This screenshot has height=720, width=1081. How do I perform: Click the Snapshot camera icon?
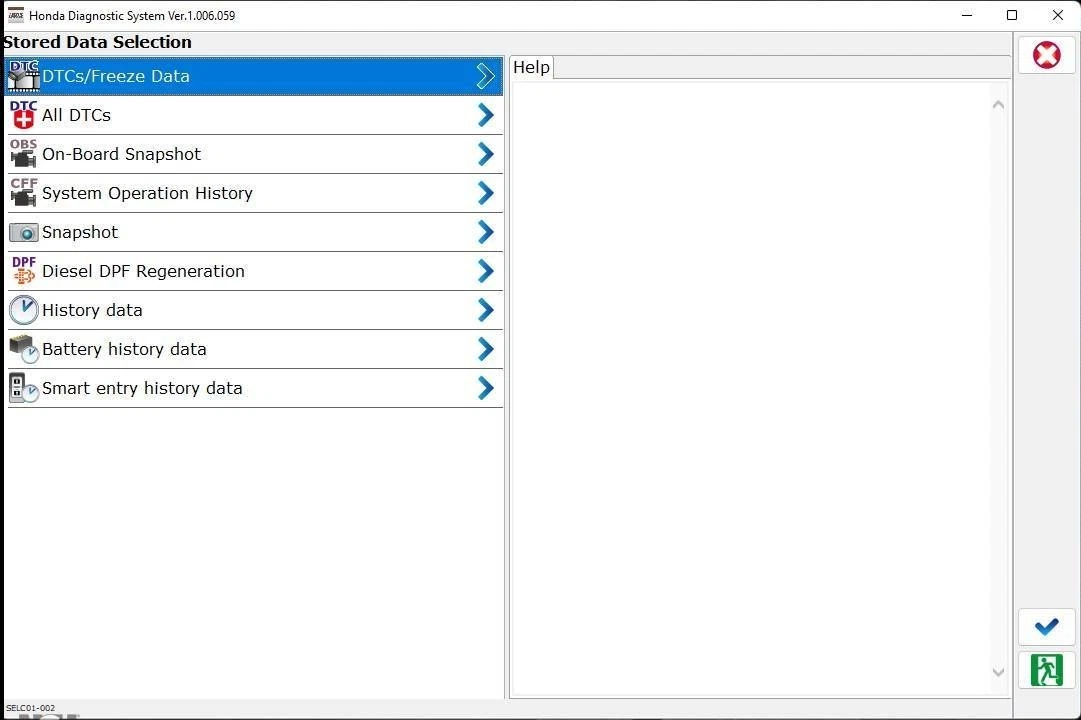pos(23,232)
